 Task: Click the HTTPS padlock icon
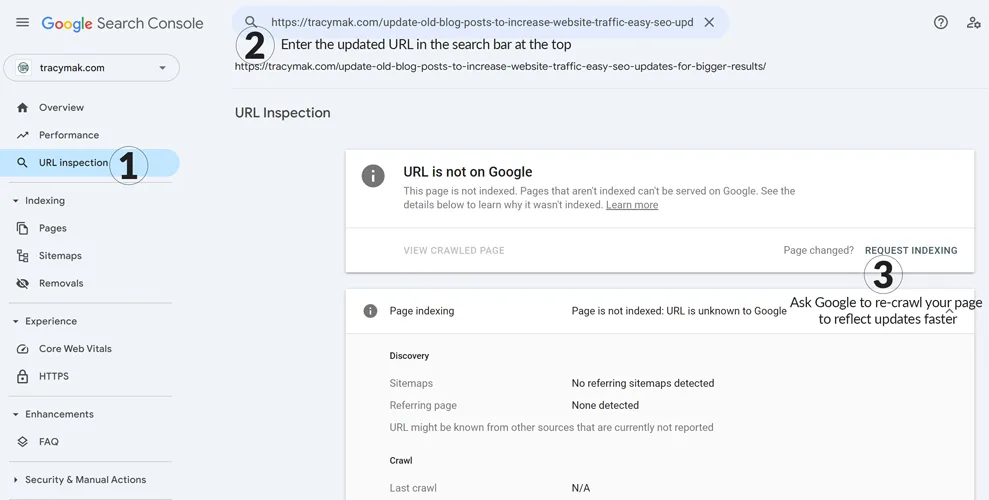pos(23,376)
